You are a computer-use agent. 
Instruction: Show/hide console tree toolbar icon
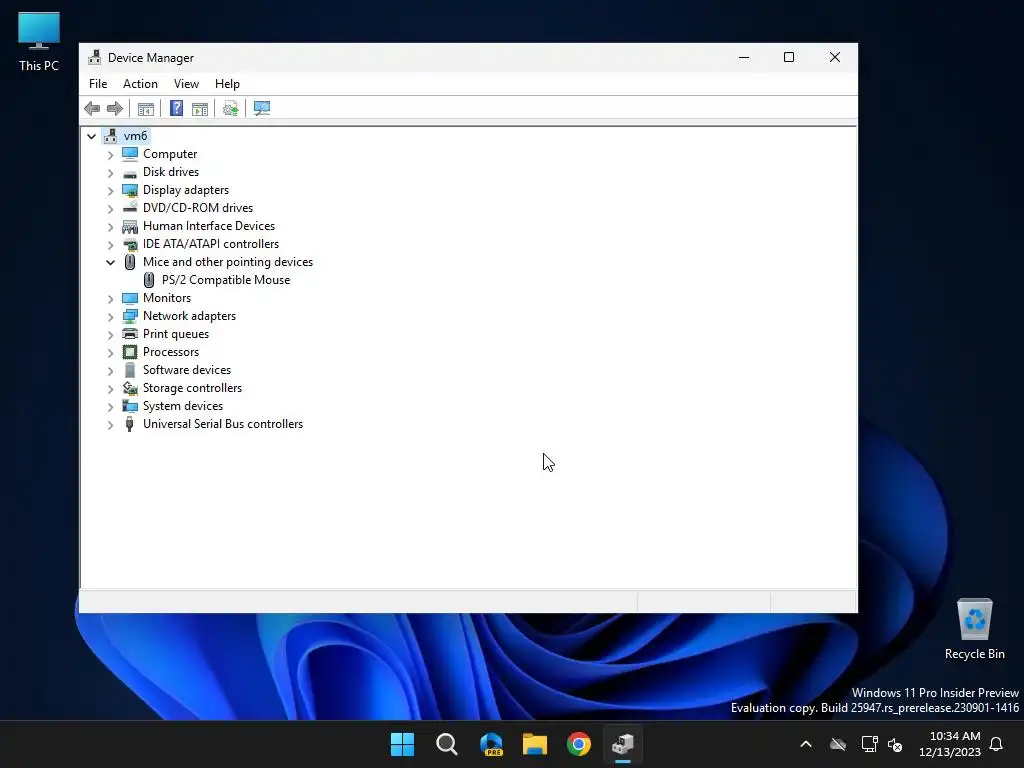(x=146, y=108)
